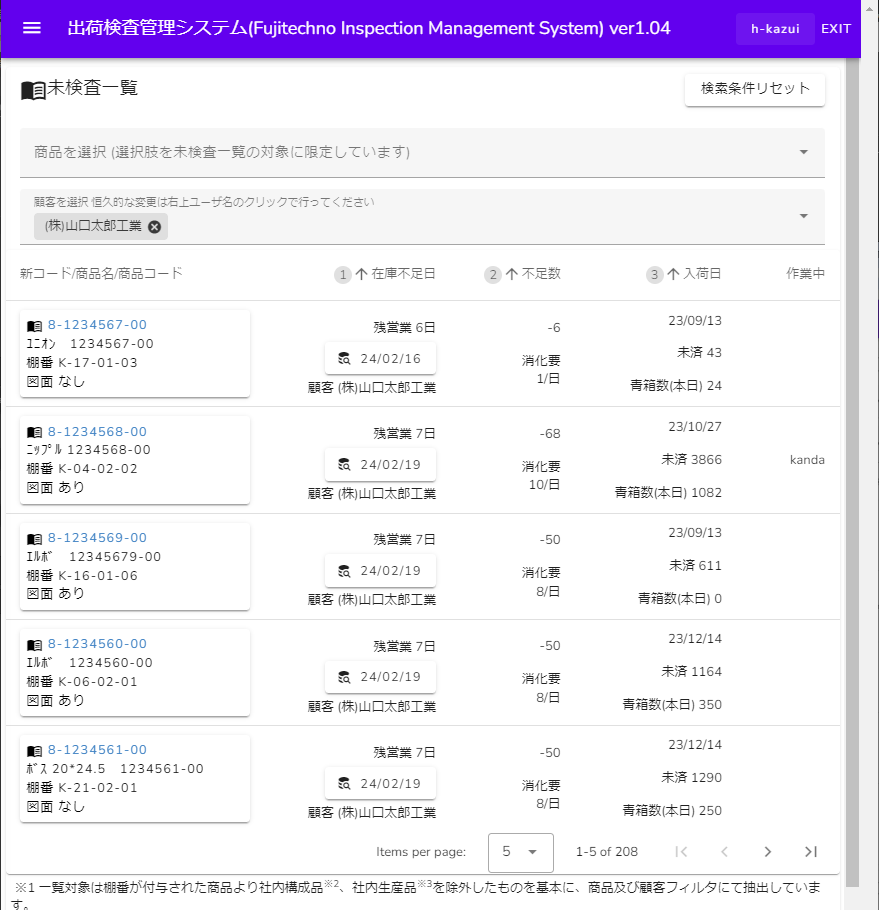Screen dimensions: 879x910
Task: Expand the 商品を選択 dropdown
Action: [x=804, y=152]
